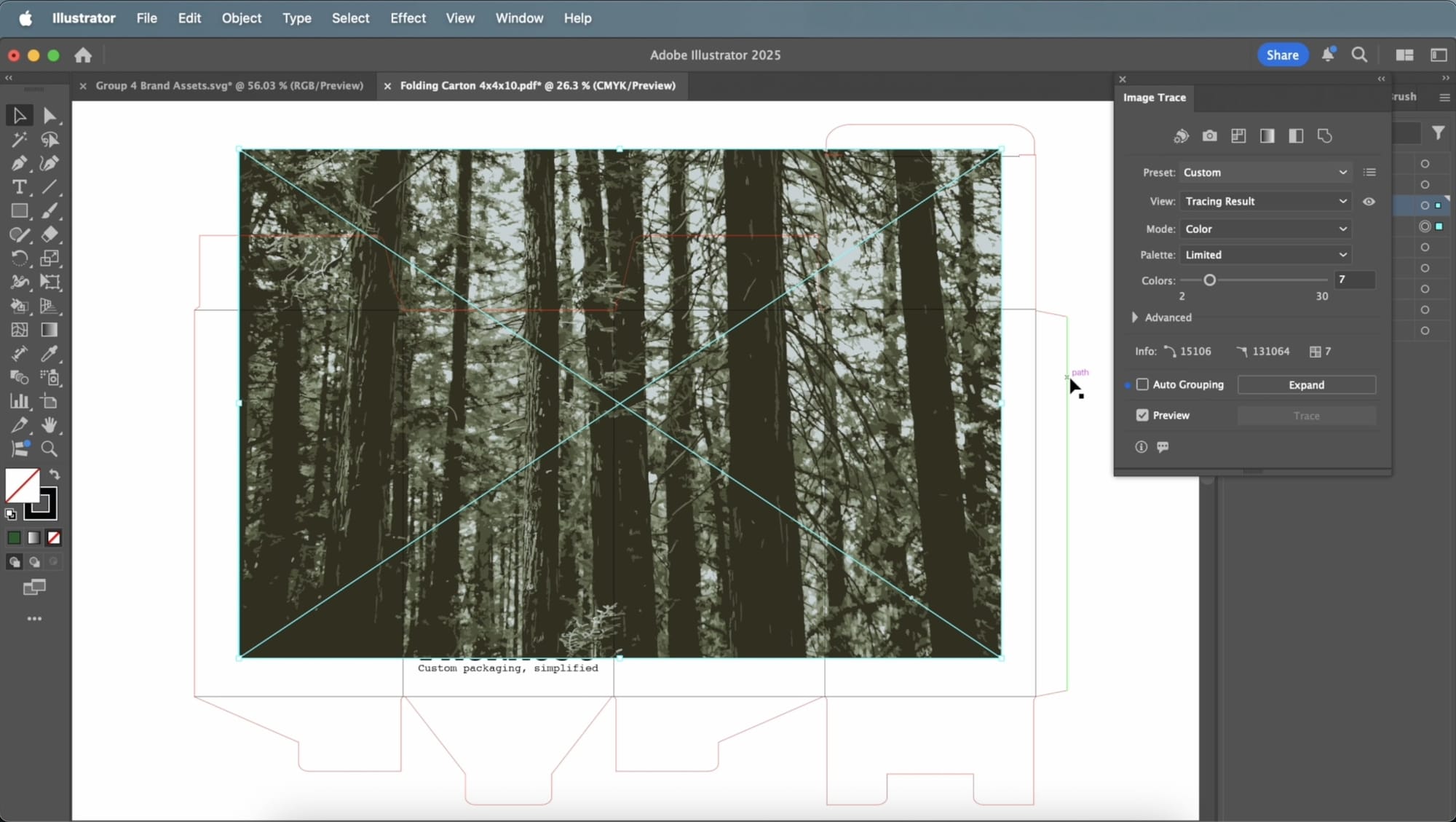
Task: Select the Selection tool
Action: pos(20,115)
